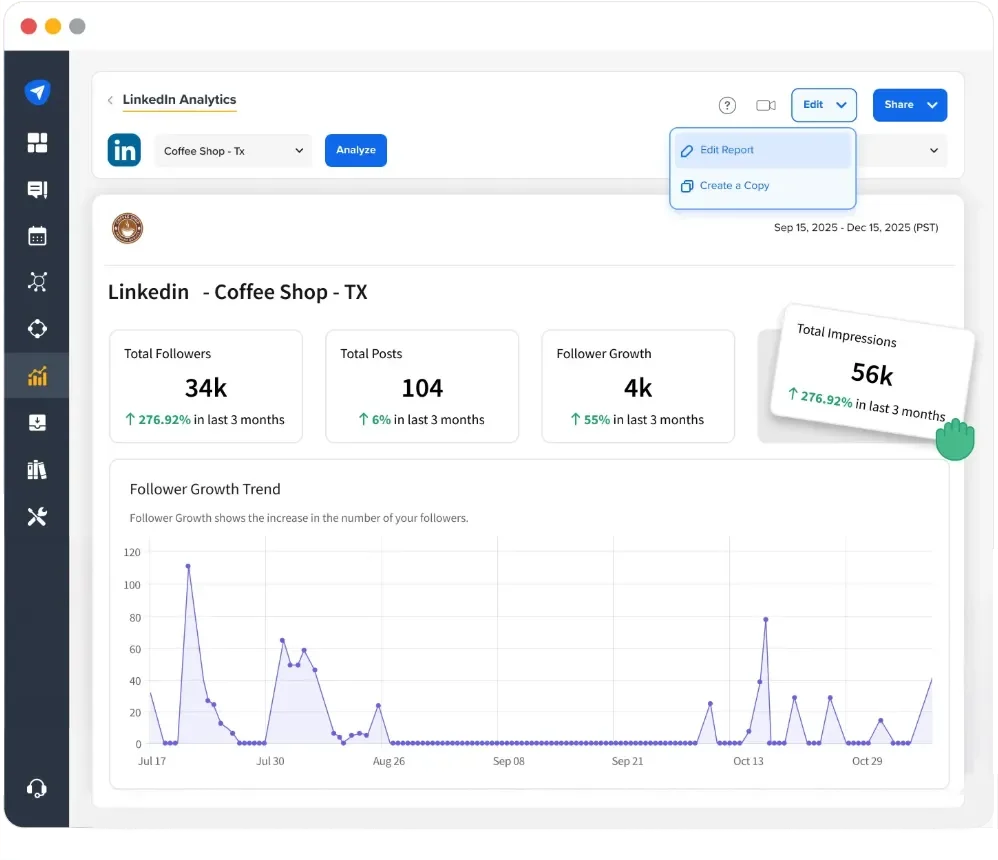The width and height of the screenshot is (998, 860).
Task: Click the paper plane logo icon
Action: pyautogui.click(x=37, y=93)
